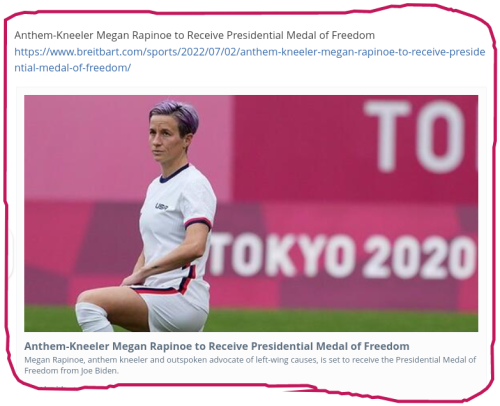Open the kneeling soccer player preview image
Screen dimensions: 500x406
[x=251, y=213]
